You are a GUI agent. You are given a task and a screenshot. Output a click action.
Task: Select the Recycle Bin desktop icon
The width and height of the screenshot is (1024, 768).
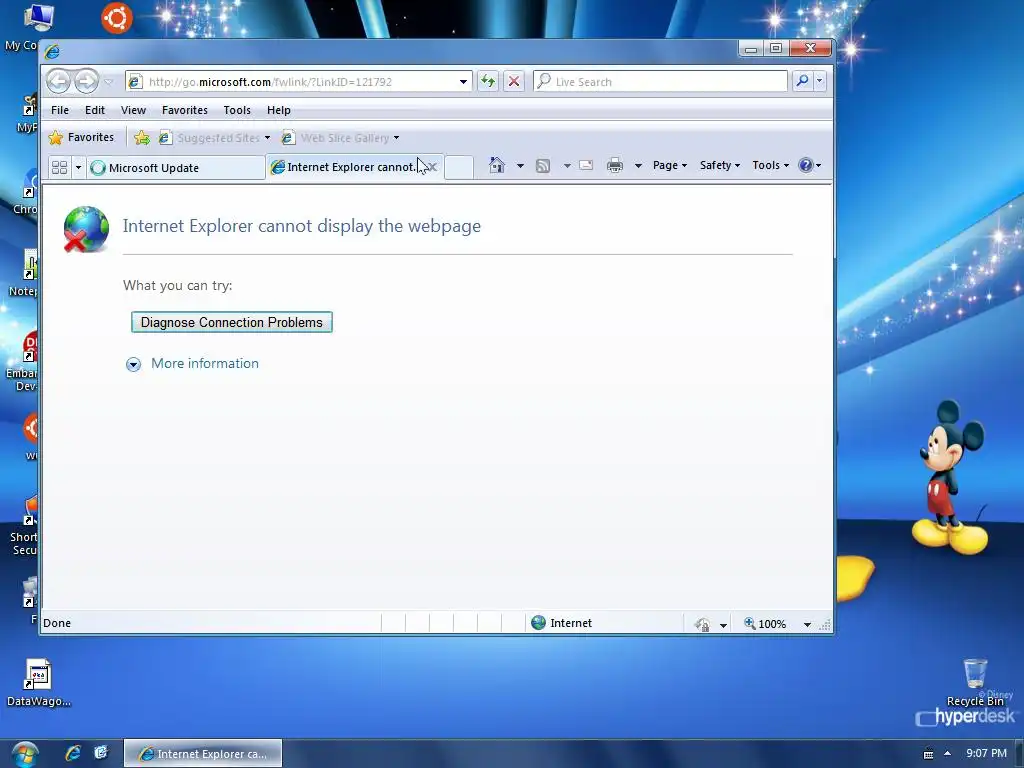(975, 683)
